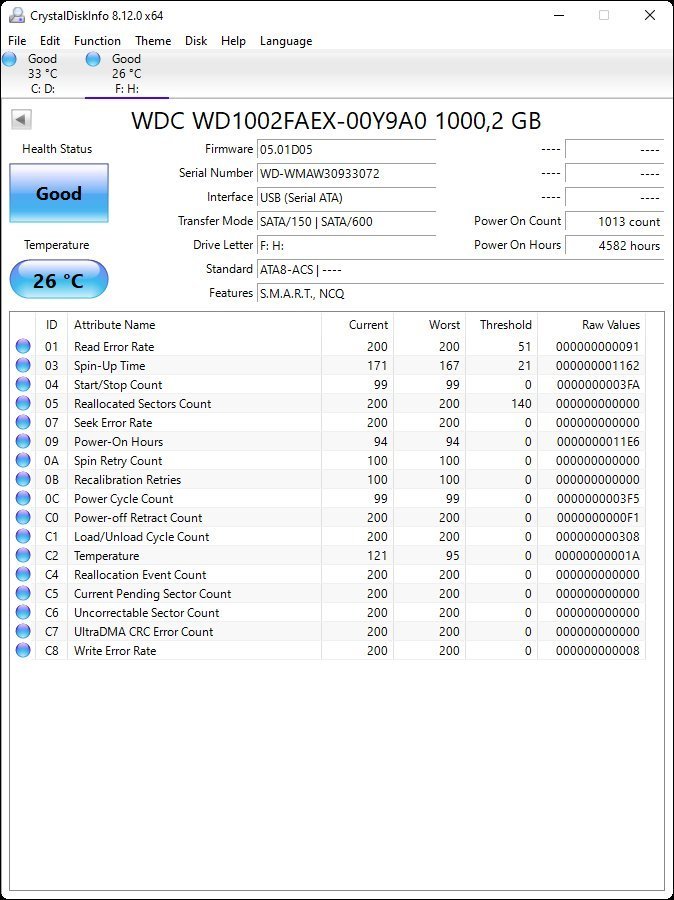This screenshot has width=674, height=900.
Task: Click the previous disk arrow icon
Action: [x=21, y=121]
